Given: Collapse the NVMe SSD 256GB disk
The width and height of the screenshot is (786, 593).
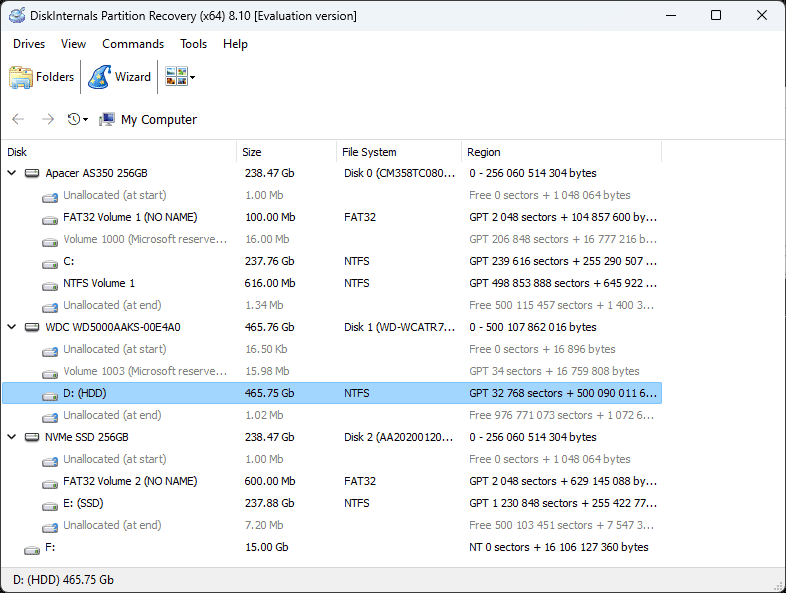Looking at the screenshot, I should click(12, 437).
